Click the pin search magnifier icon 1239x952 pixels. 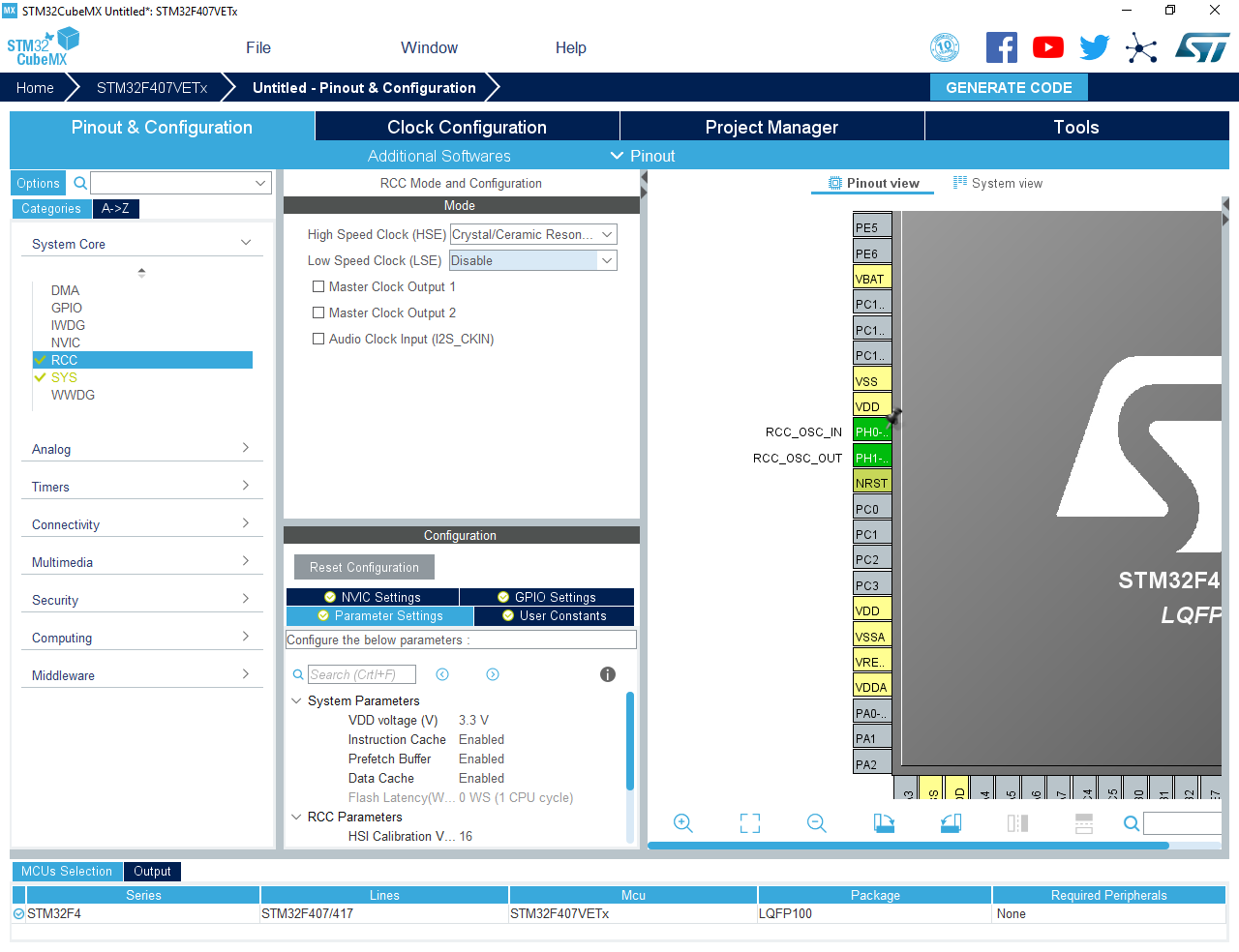point(1131,823)
